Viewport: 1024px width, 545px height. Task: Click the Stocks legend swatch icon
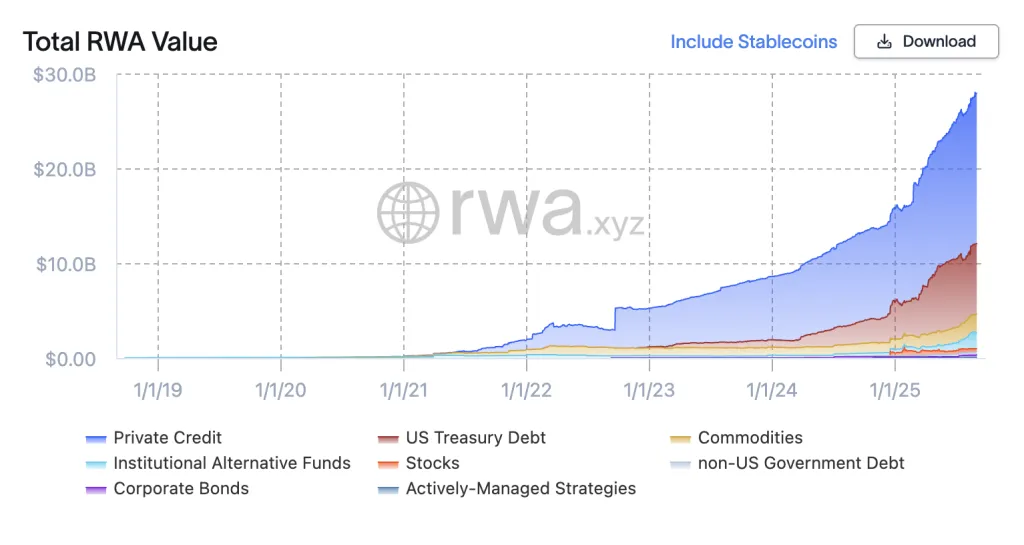pyautogui.click(x=388, y=464)
